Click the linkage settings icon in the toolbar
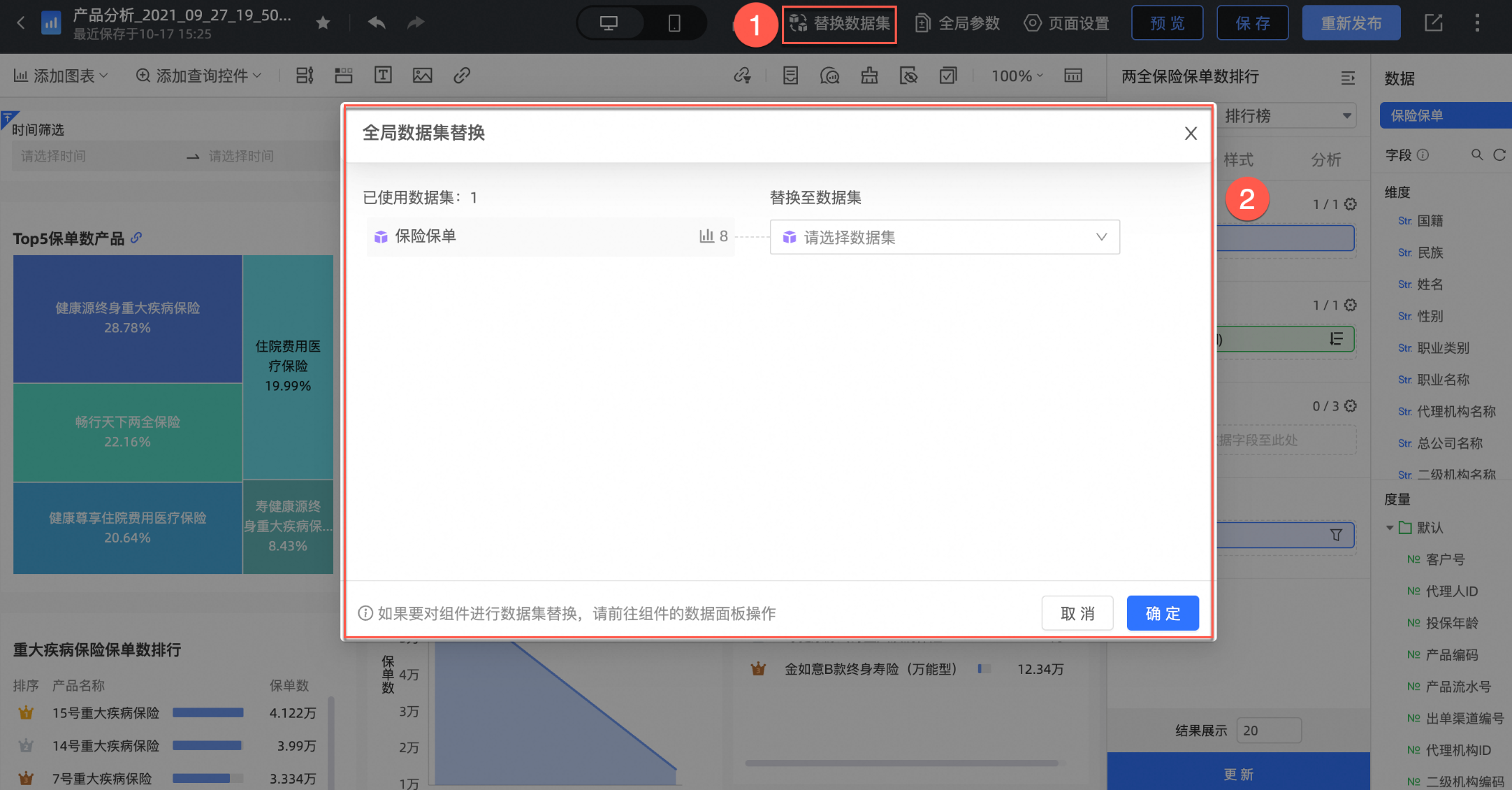The width and height of the screenshot is (1512, 790). coord(743,76)
